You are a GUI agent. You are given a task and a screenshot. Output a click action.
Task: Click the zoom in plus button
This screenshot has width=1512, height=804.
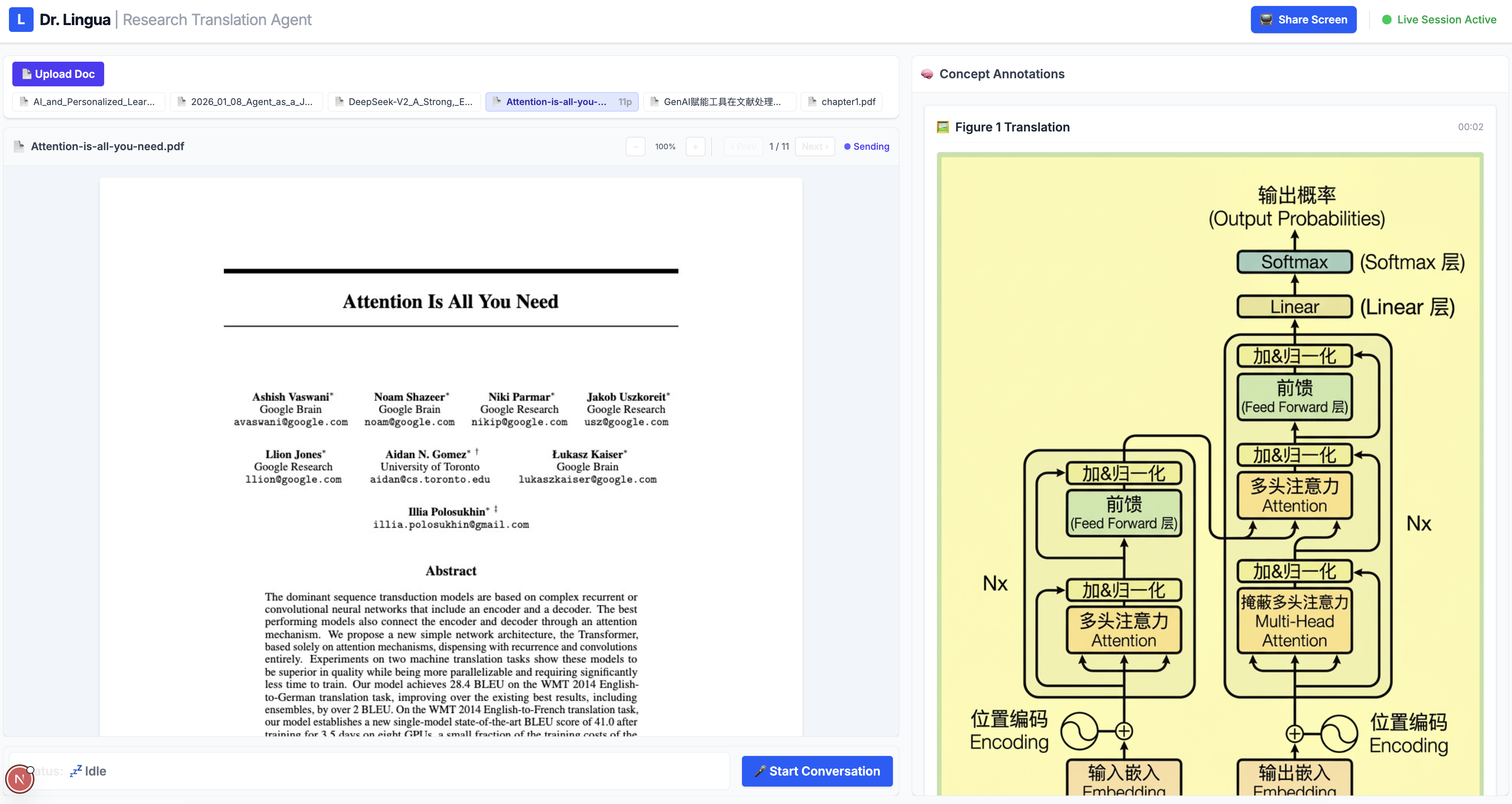coord(695,146)
